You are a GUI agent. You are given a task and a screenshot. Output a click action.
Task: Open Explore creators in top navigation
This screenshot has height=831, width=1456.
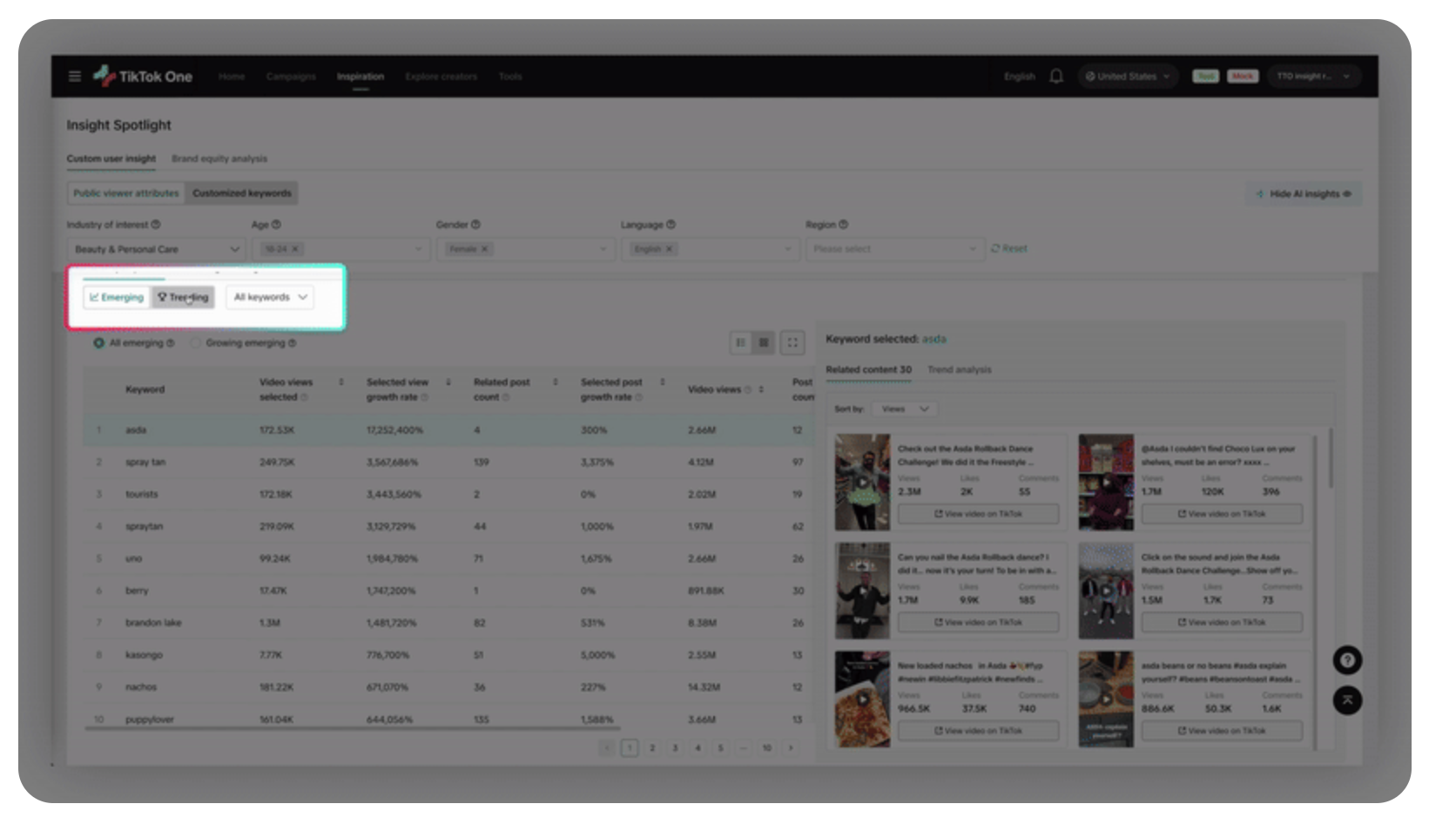point(441,77)
